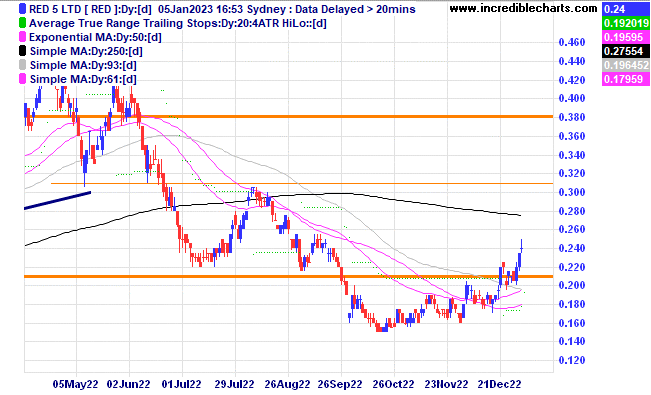Viewport: 651px width, 395px height.
Task: Click the 0.260 price axis label
Action: [x=572, y=230]
